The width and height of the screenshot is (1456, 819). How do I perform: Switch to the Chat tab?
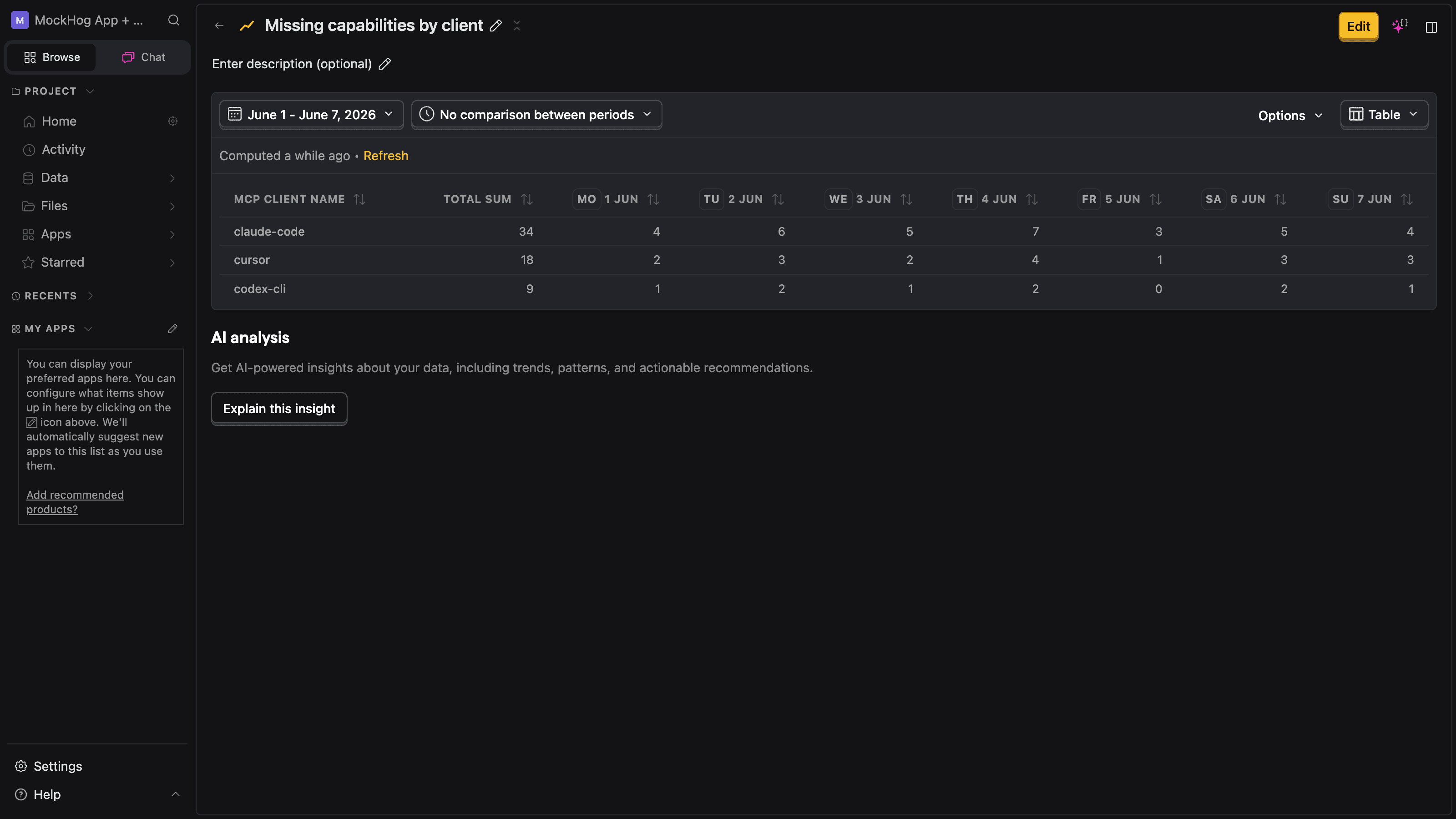pos(144,57)
